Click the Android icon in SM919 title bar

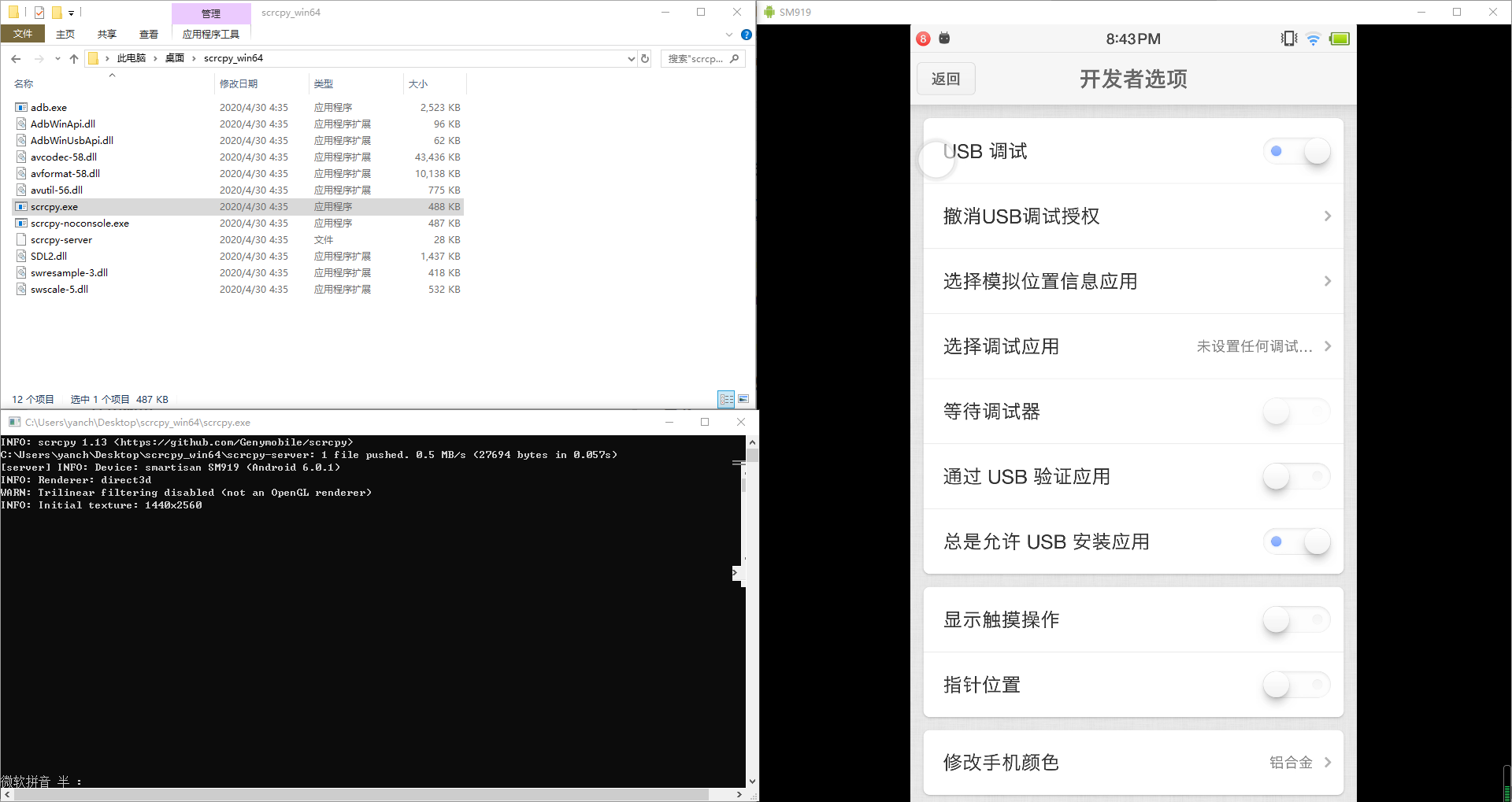pos(769,12)
